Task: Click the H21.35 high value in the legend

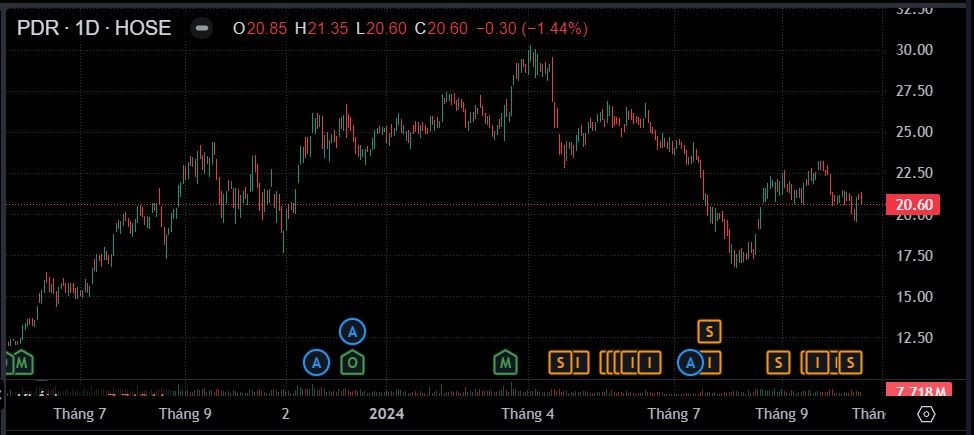Action: coord(321,29)
